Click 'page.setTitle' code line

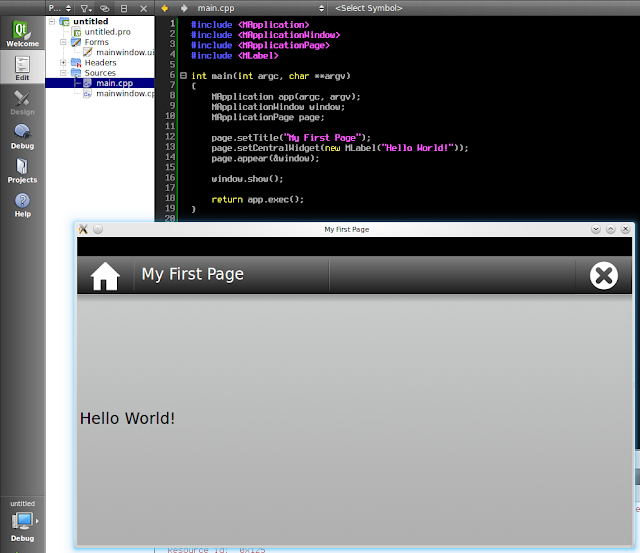(291, 138)
